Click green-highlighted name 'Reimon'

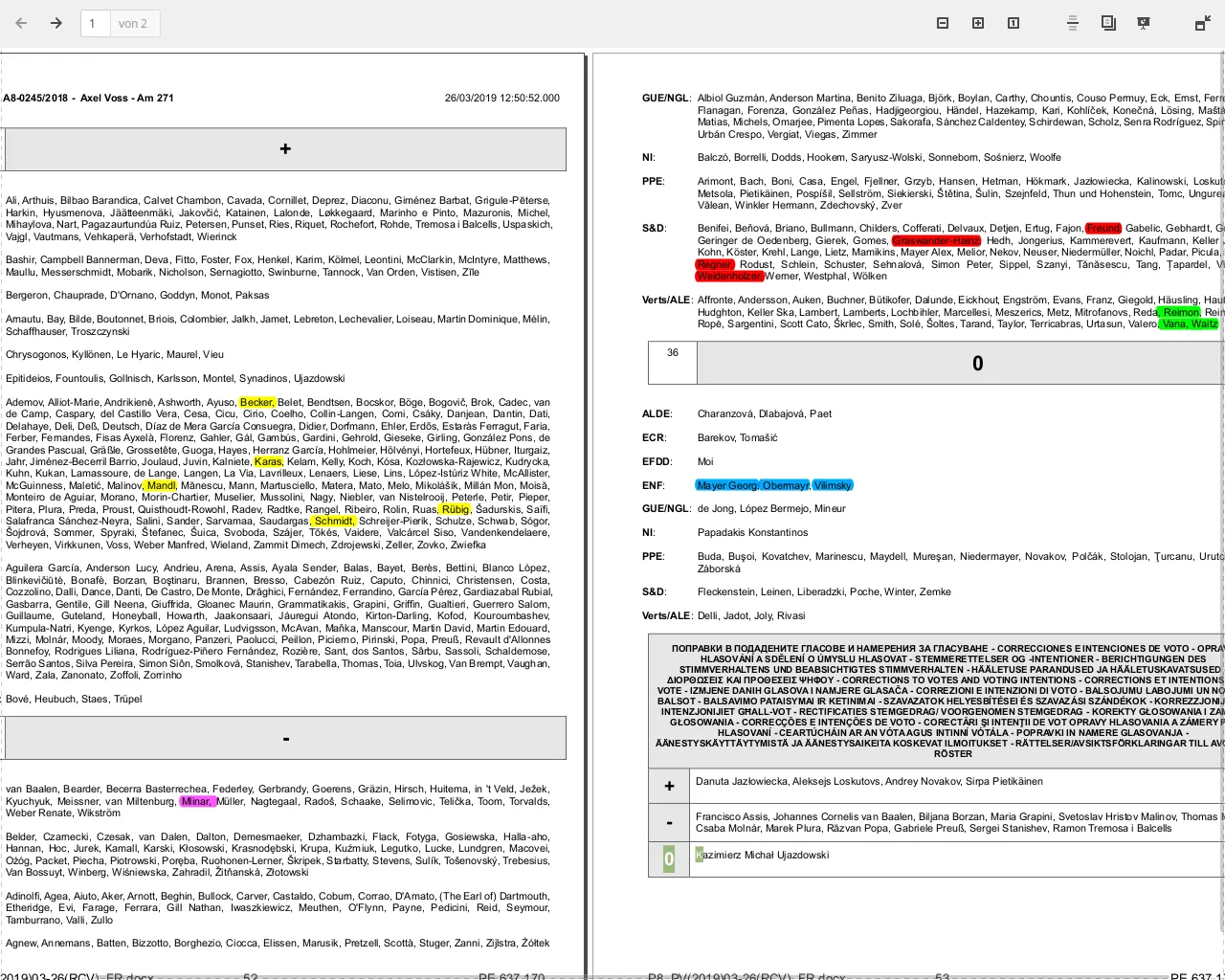click(1180, 313)
